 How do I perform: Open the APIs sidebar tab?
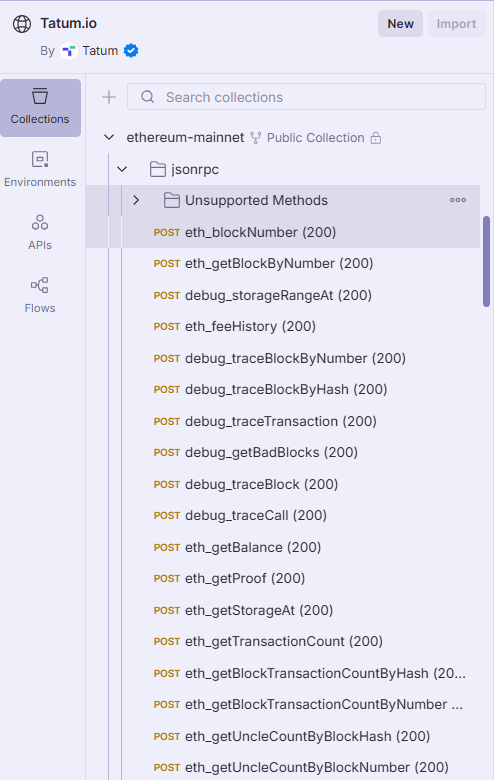[40, 232]
